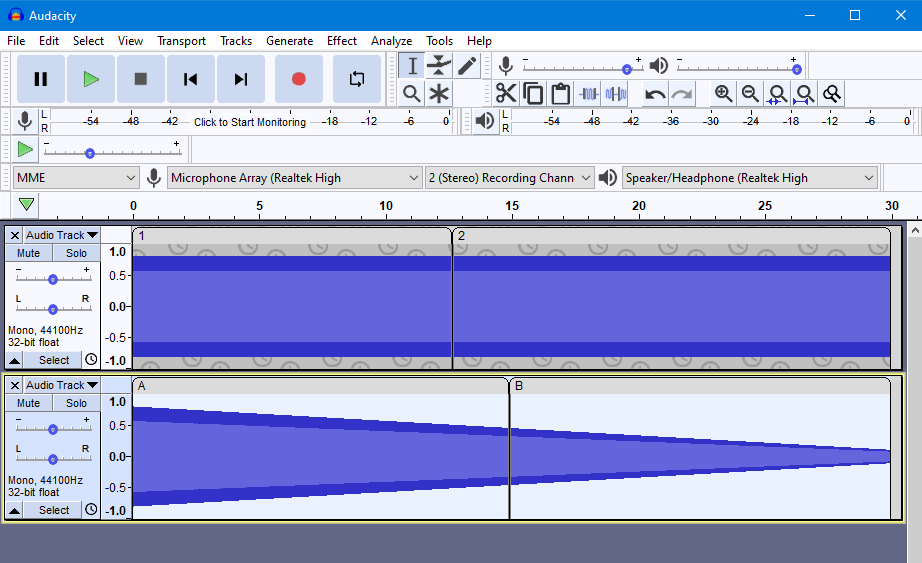The image size is (922, 563).
Task: Mute the second Audio Track
Action: tap(28, 403)
